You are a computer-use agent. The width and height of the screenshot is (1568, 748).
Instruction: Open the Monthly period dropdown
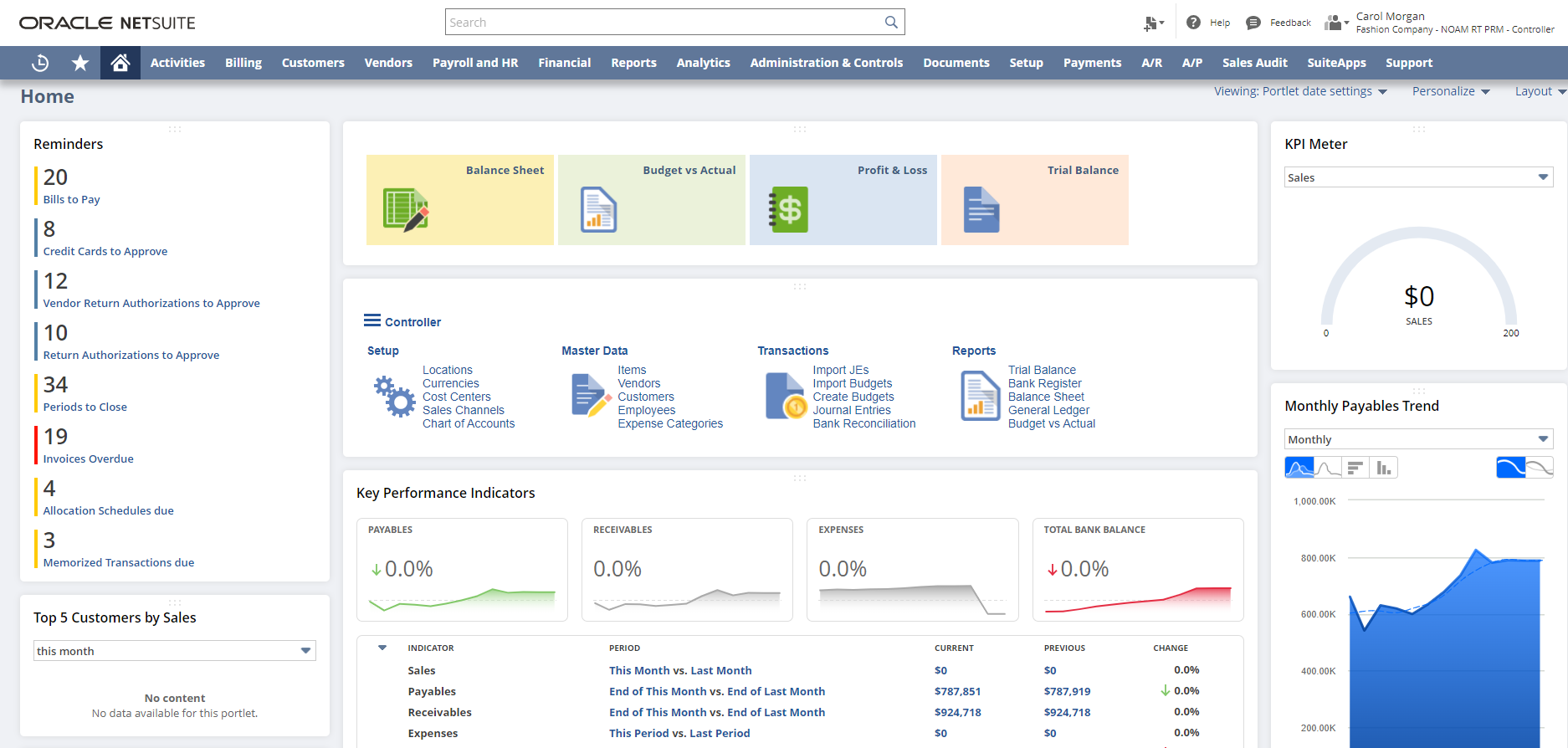[x=1419, y=439]
